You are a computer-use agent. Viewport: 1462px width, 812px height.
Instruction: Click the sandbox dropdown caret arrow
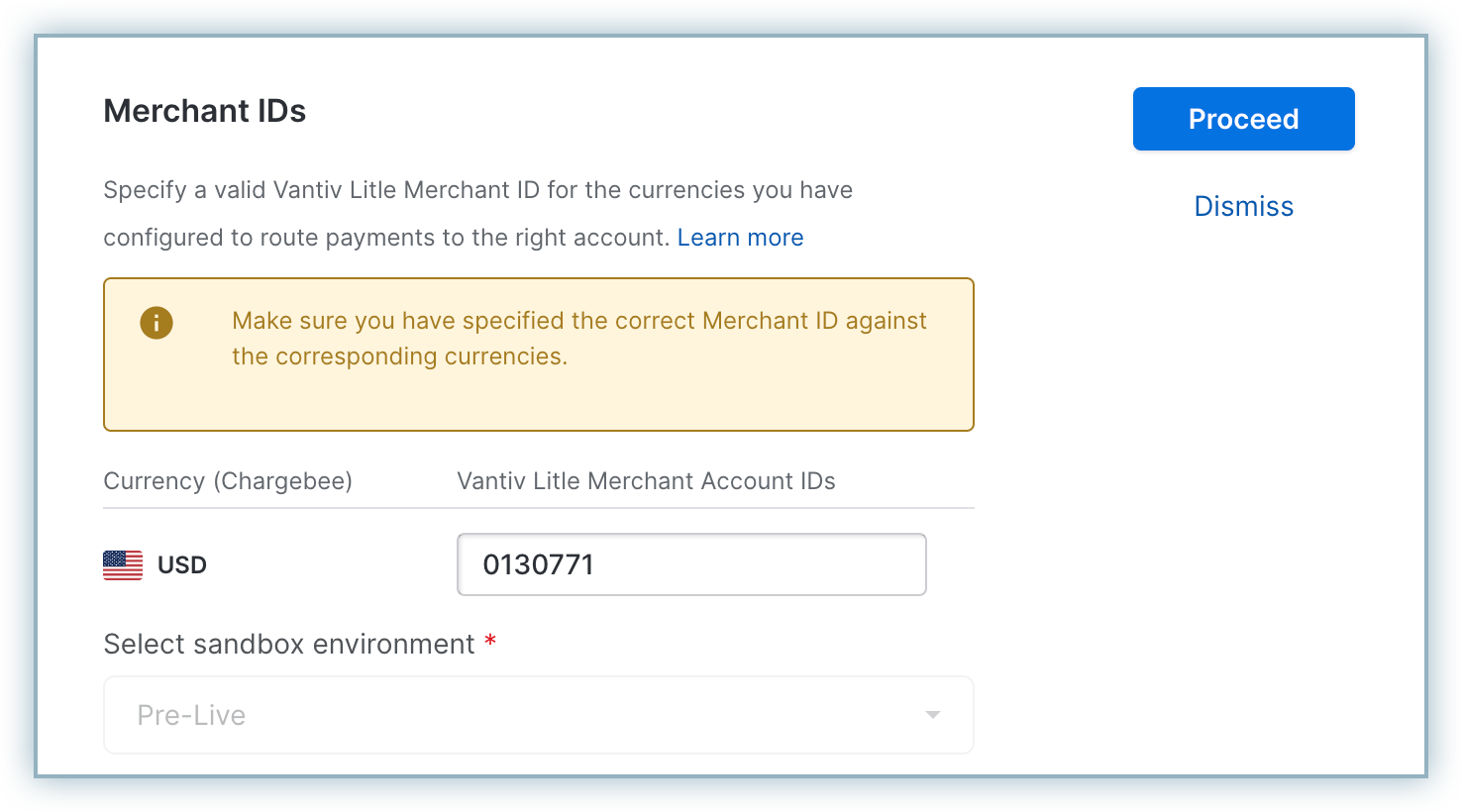pos(932,715)
